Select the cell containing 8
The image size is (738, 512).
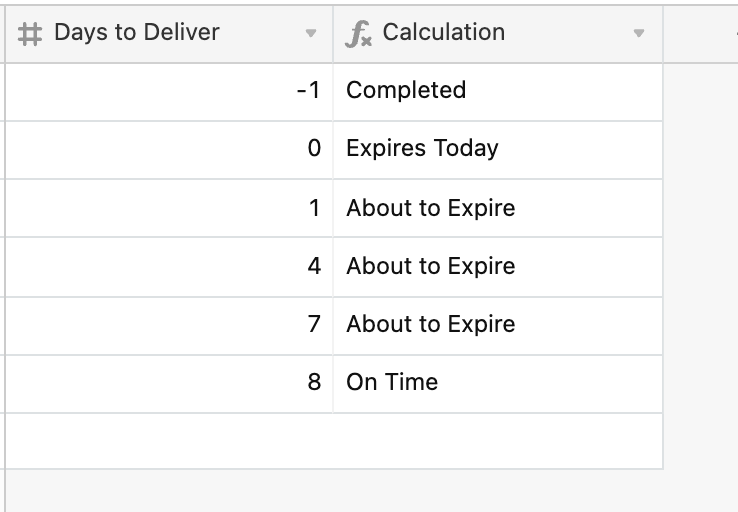pos(169,384)
